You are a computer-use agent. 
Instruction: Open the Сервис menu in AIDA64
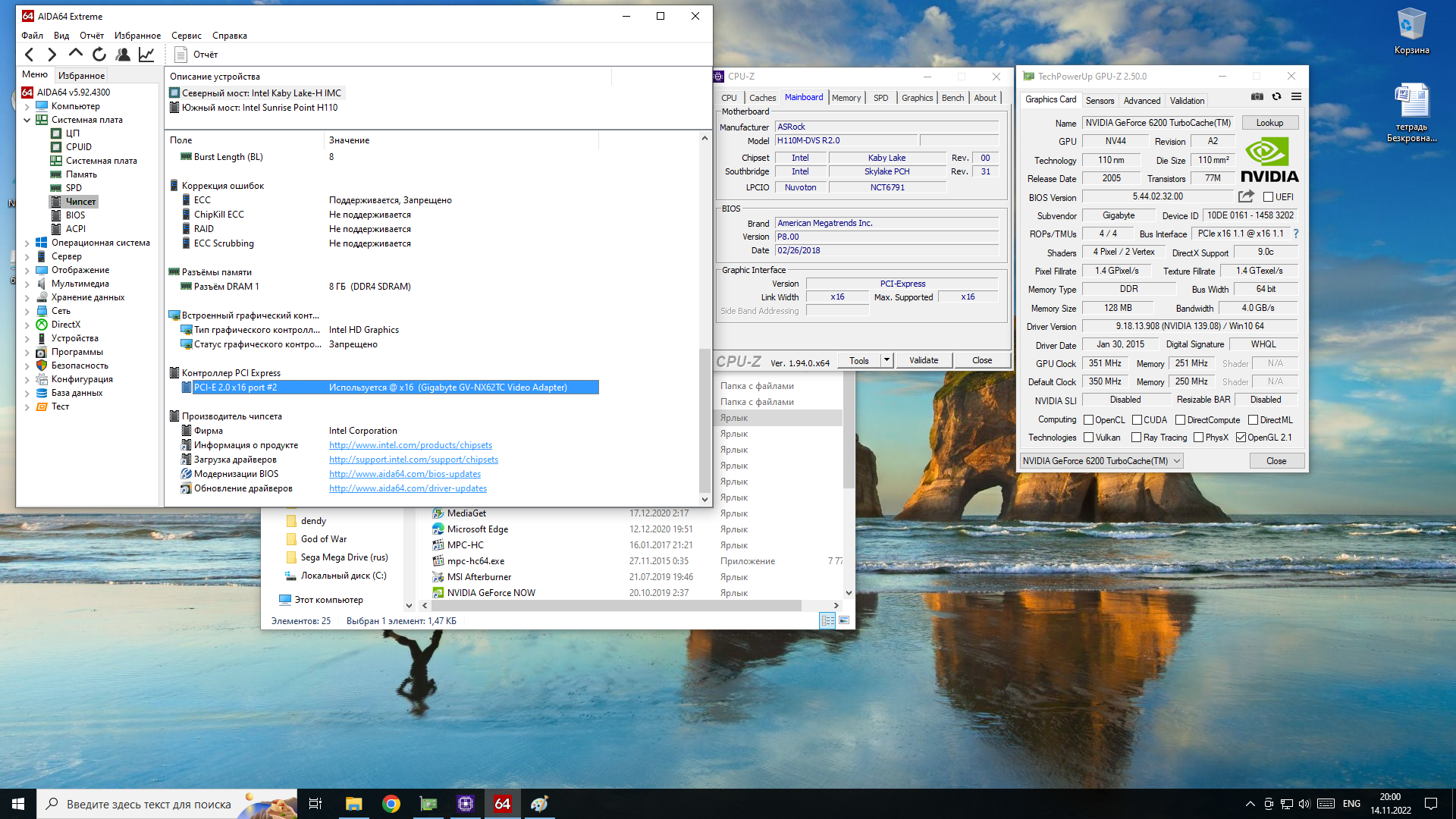coord(186,36)
